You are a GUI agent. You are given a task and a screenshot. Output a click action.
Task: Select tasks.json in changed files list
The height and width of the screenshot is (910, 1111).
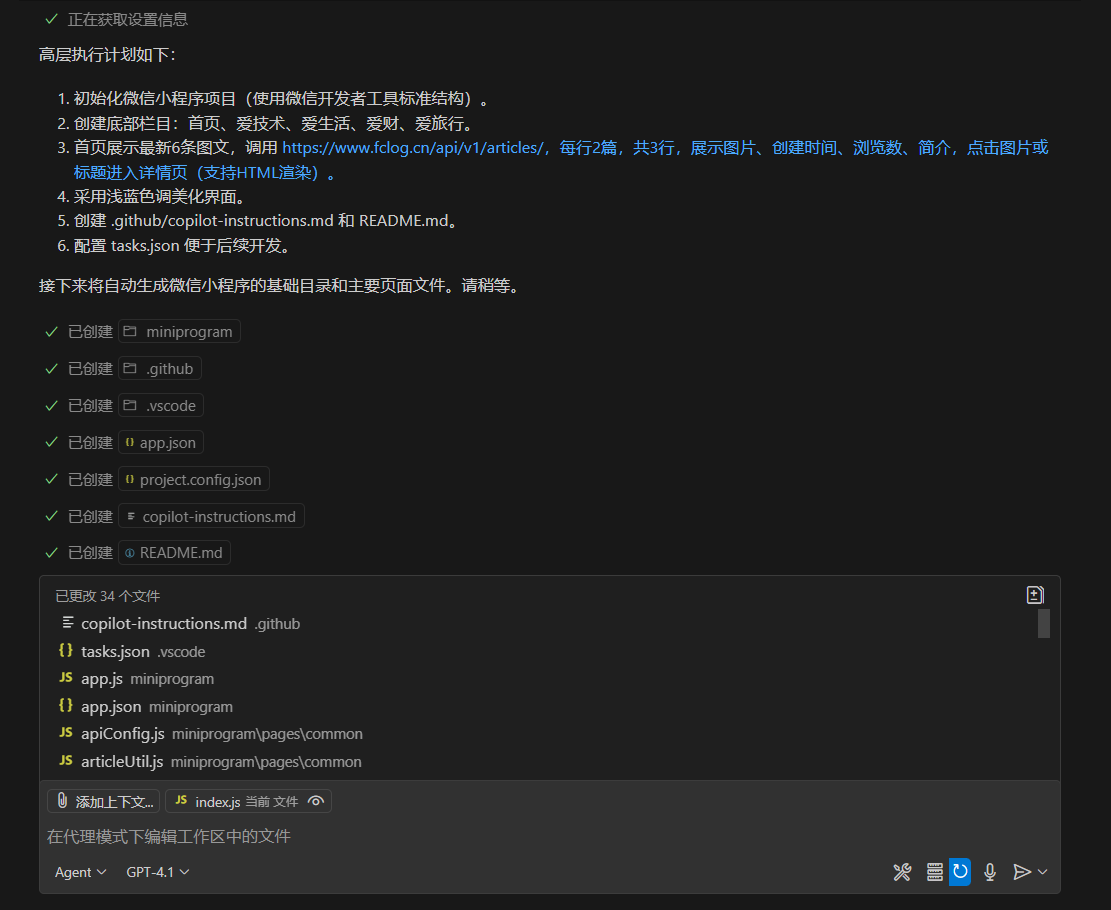click(x=115, y=651)
